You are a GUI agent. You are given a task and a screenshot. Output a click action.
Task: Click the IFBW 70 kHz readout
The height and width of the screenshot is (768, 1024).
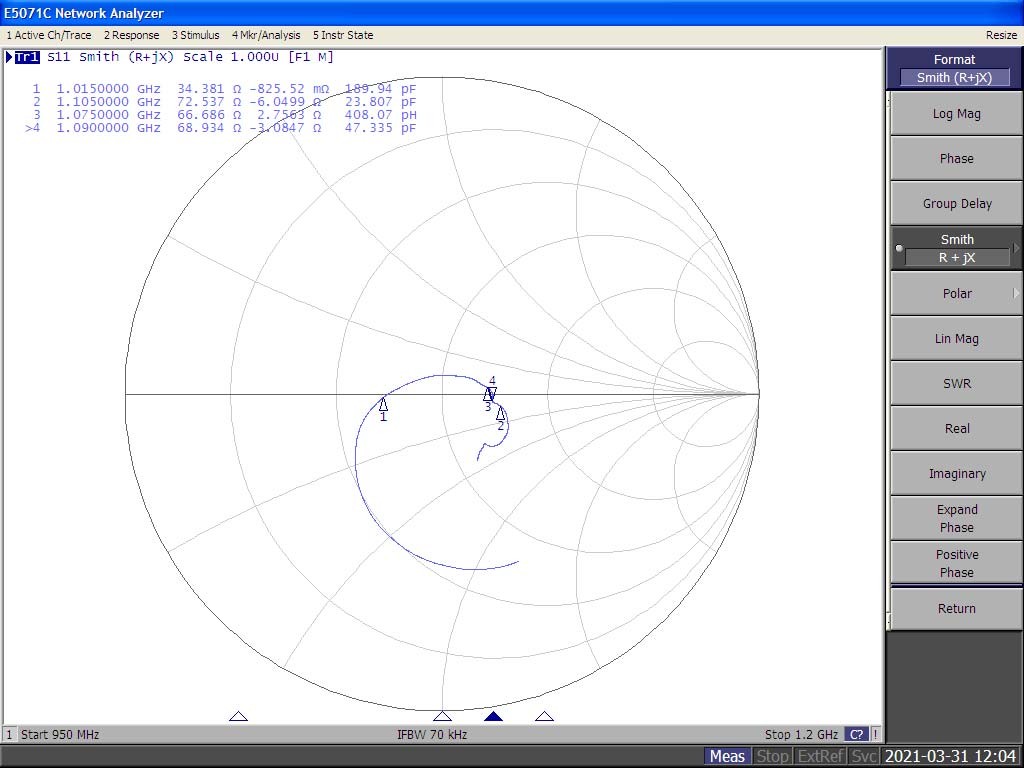click(x=432, y=735)
